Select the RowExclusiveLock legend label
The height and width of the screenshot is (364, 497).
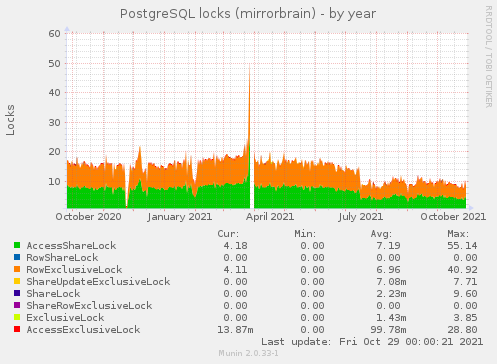pyautogui.click(x=74, y=270)
